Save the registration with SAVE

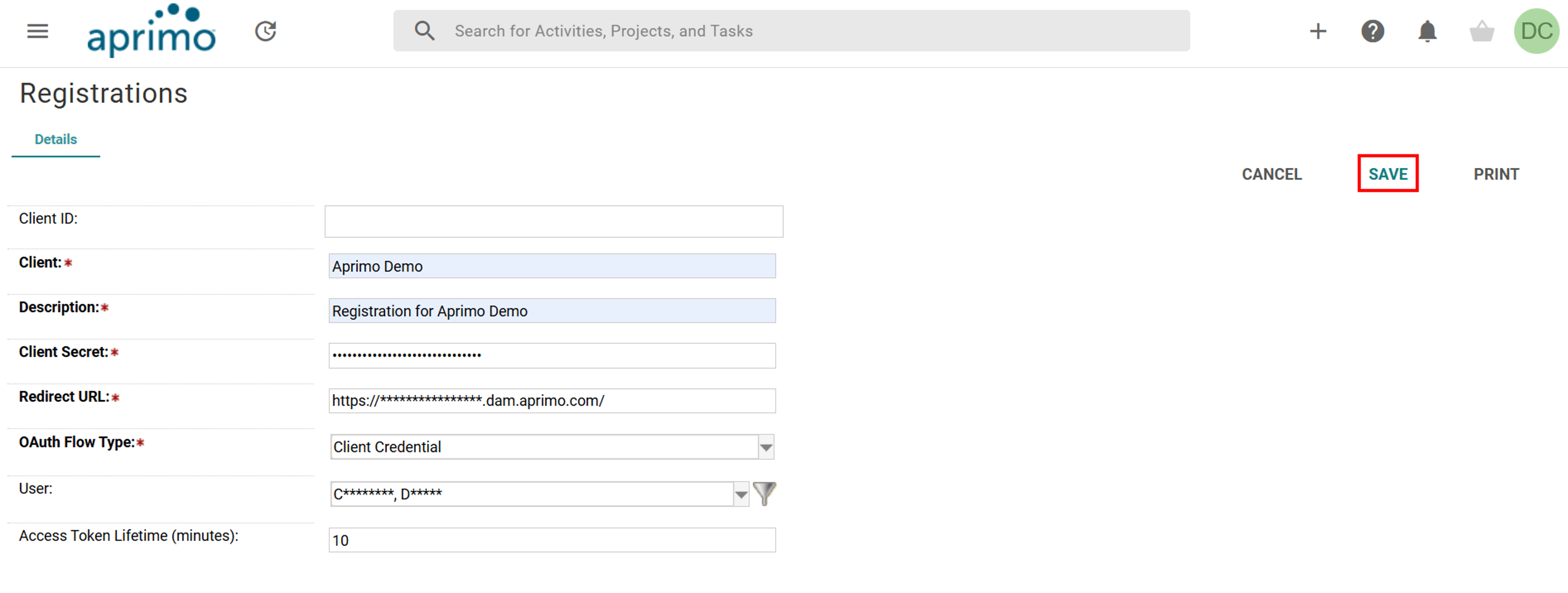click(1388, 174)
